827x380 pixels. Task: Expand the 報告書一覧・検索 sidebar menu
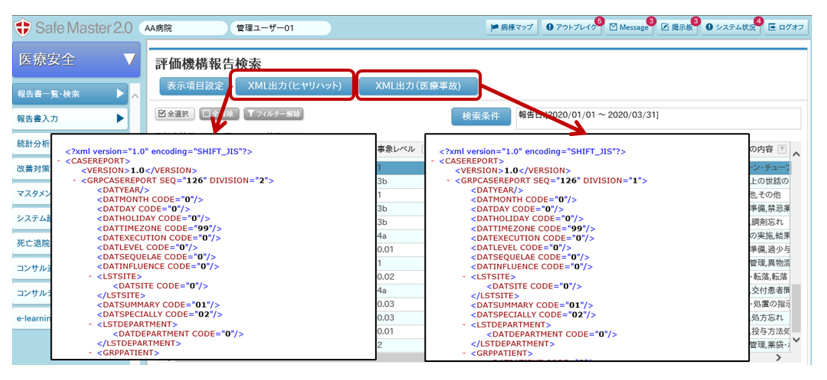(x=70, y=94)
